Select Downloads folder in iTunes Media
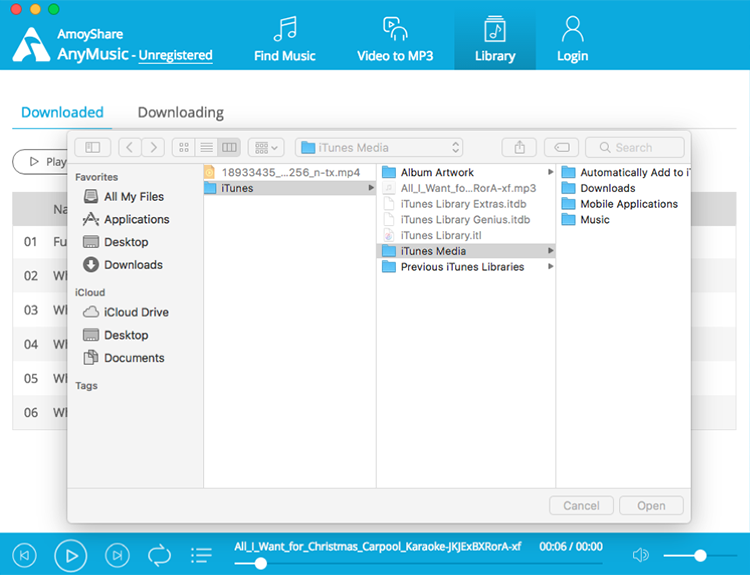Viewport: 750px width, 575px height. [x=623, y=188]
